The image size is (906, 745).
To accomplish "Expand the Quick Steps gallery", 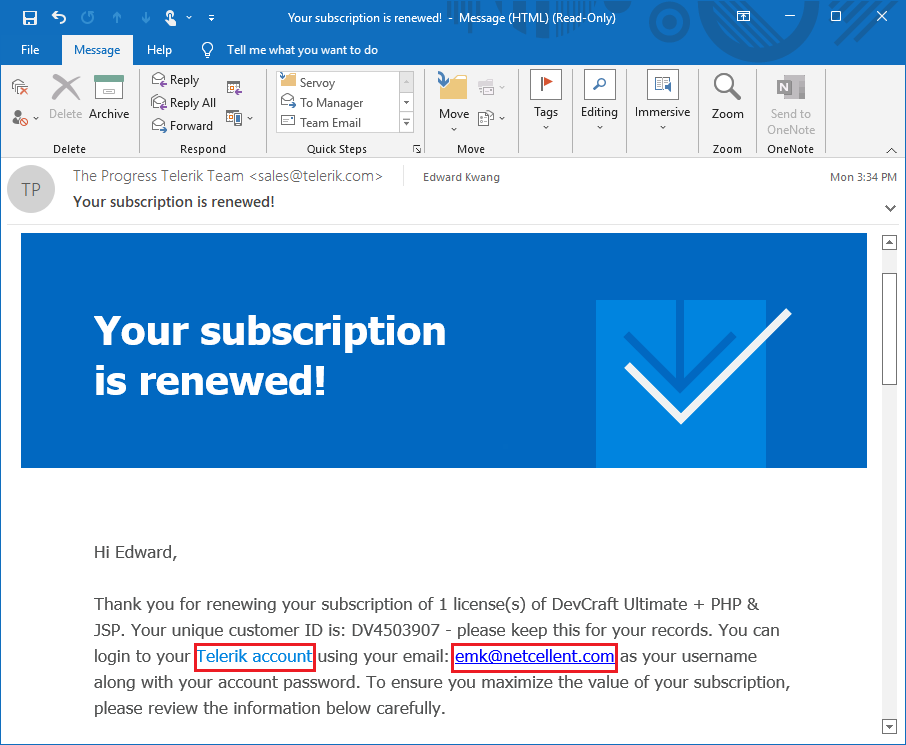I will pos(407,123).
